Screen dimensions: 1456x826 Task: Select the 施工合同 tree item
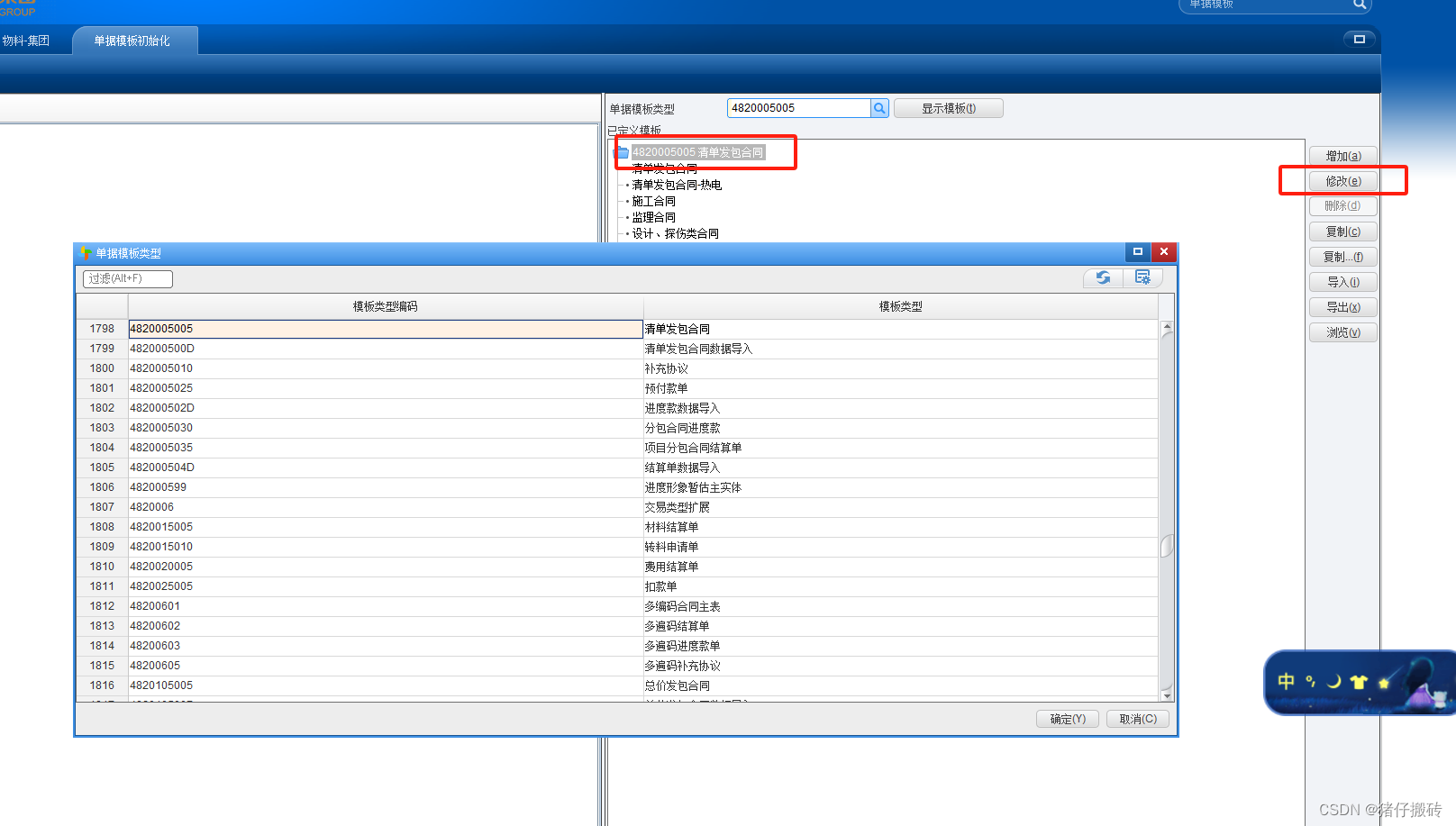[654, 200]
